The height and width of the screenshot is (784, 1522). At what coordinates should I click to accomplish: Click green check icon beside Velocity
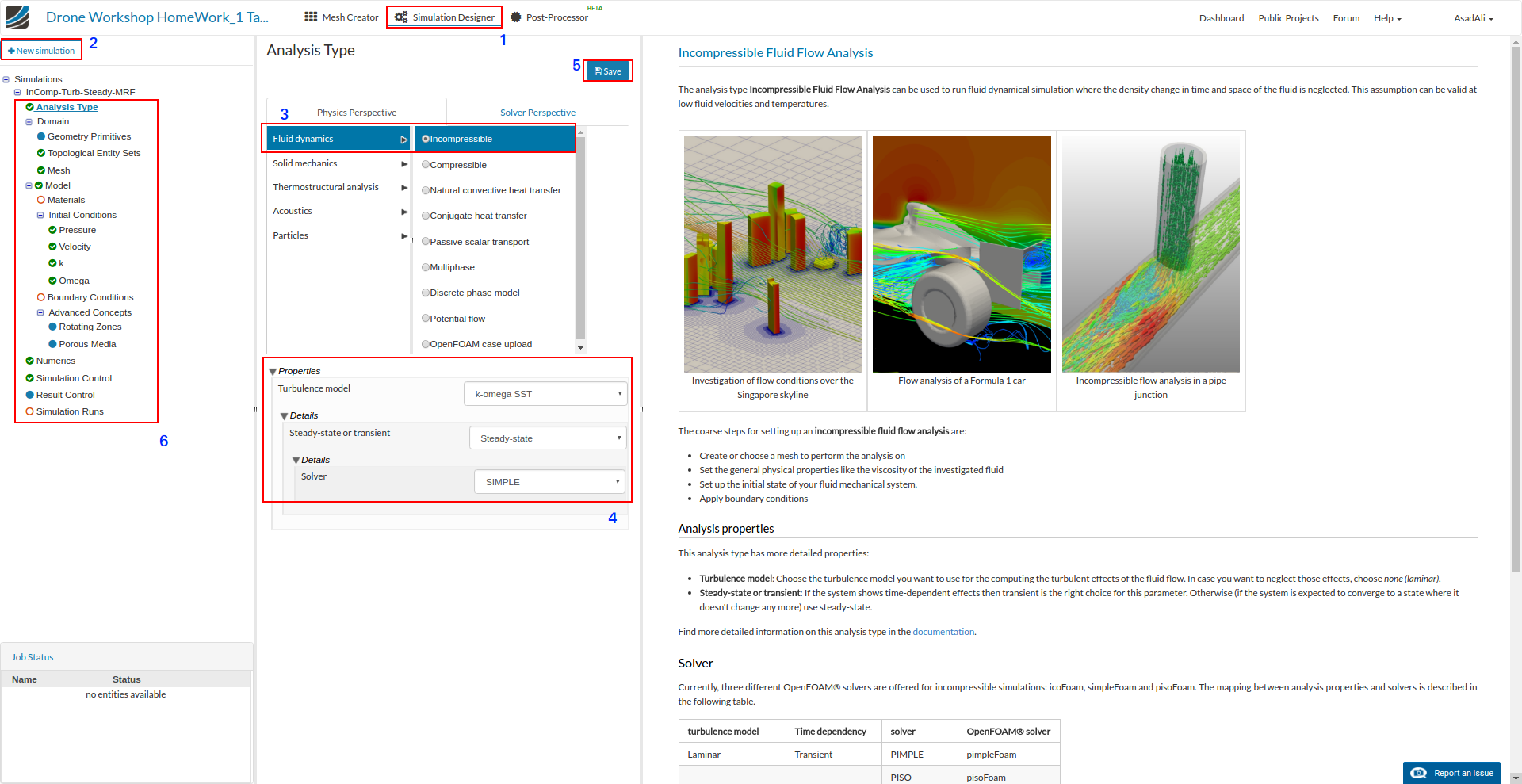[x=52, y=247]
